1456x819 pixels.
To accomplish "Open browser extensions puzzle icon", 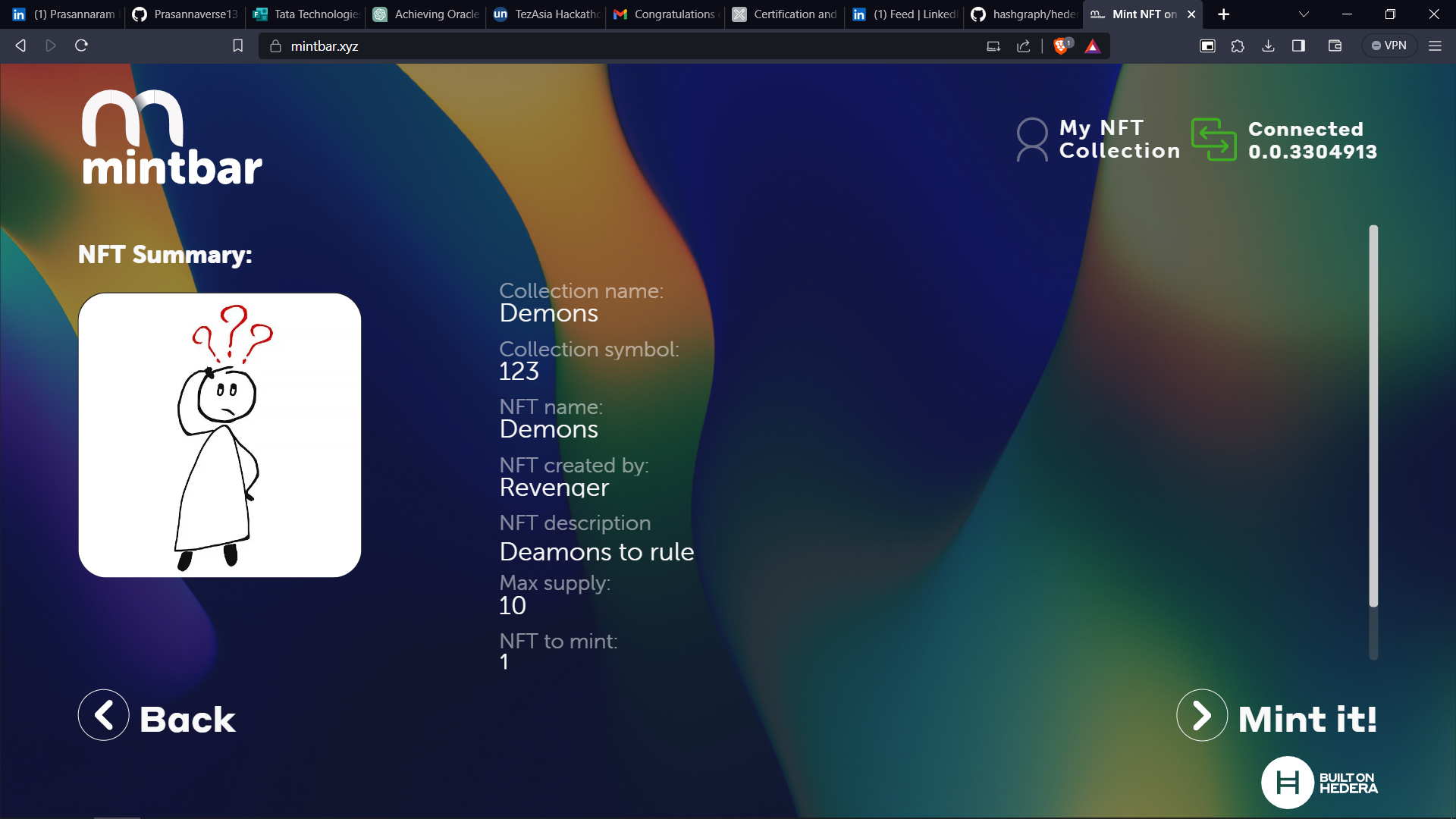I will (1238, 45).
